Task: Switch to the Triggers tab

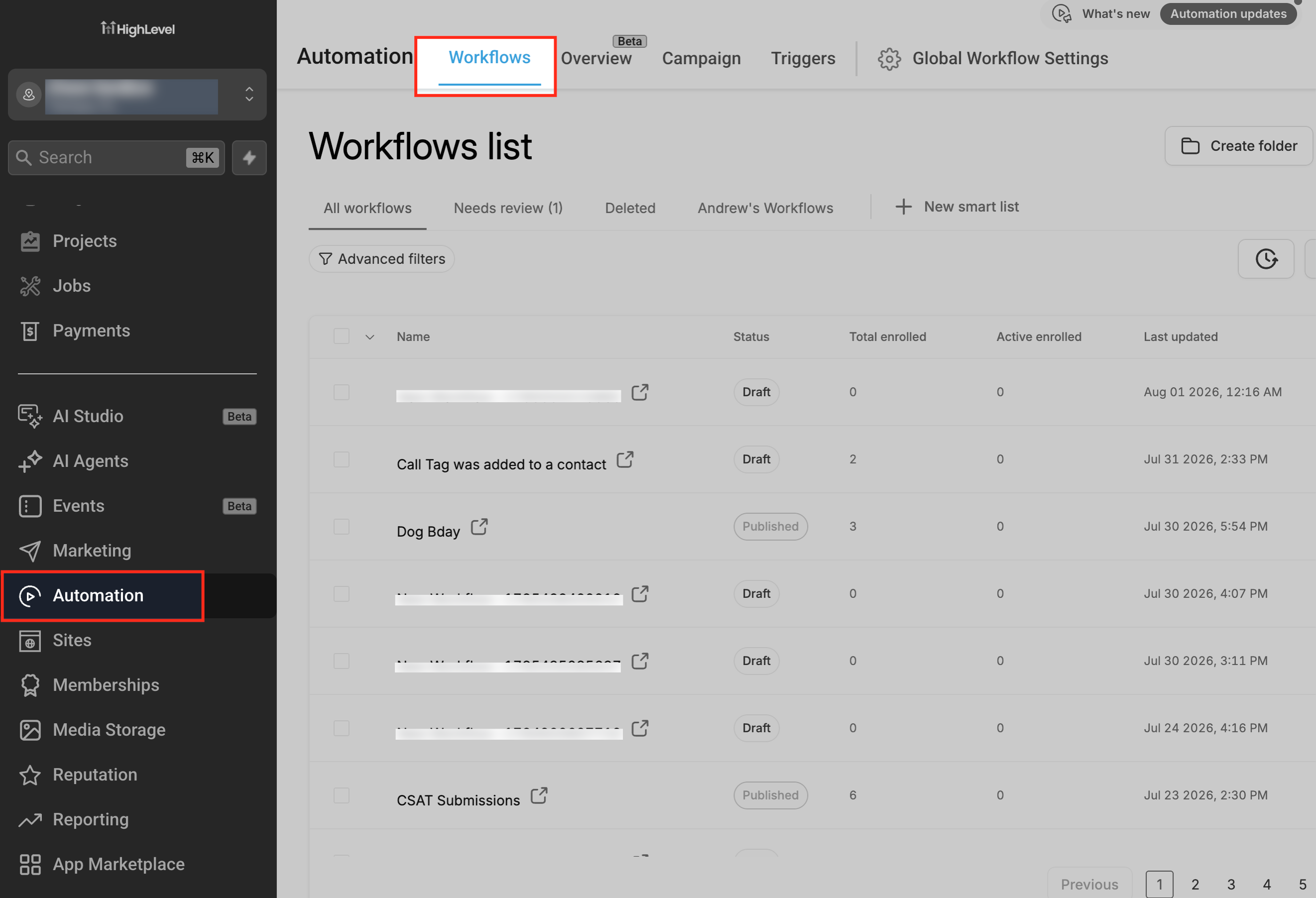Action: [x=803, y=58]
